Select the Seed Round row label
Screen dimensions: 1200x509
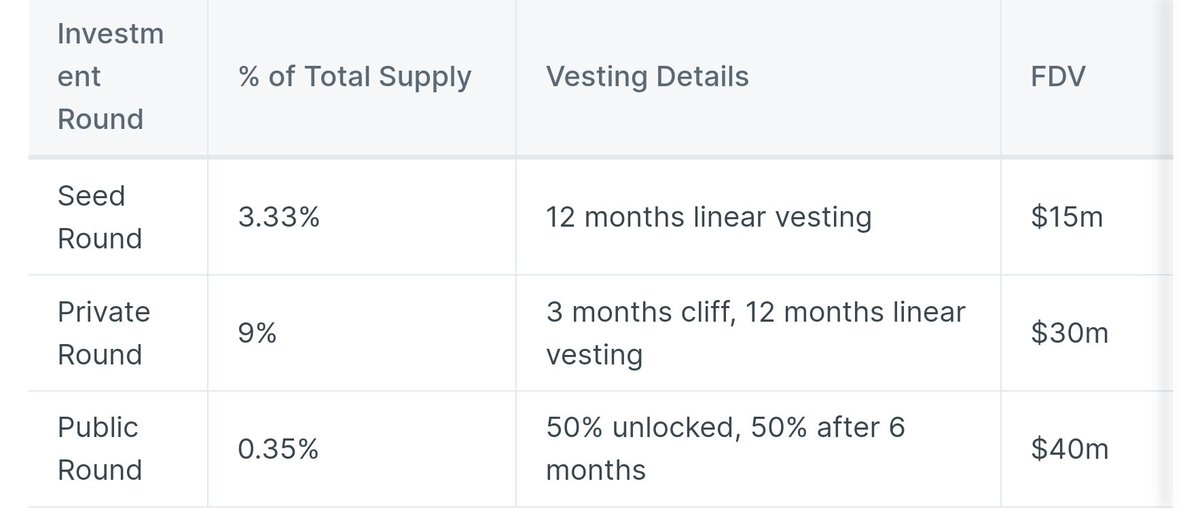pos(100,217)
